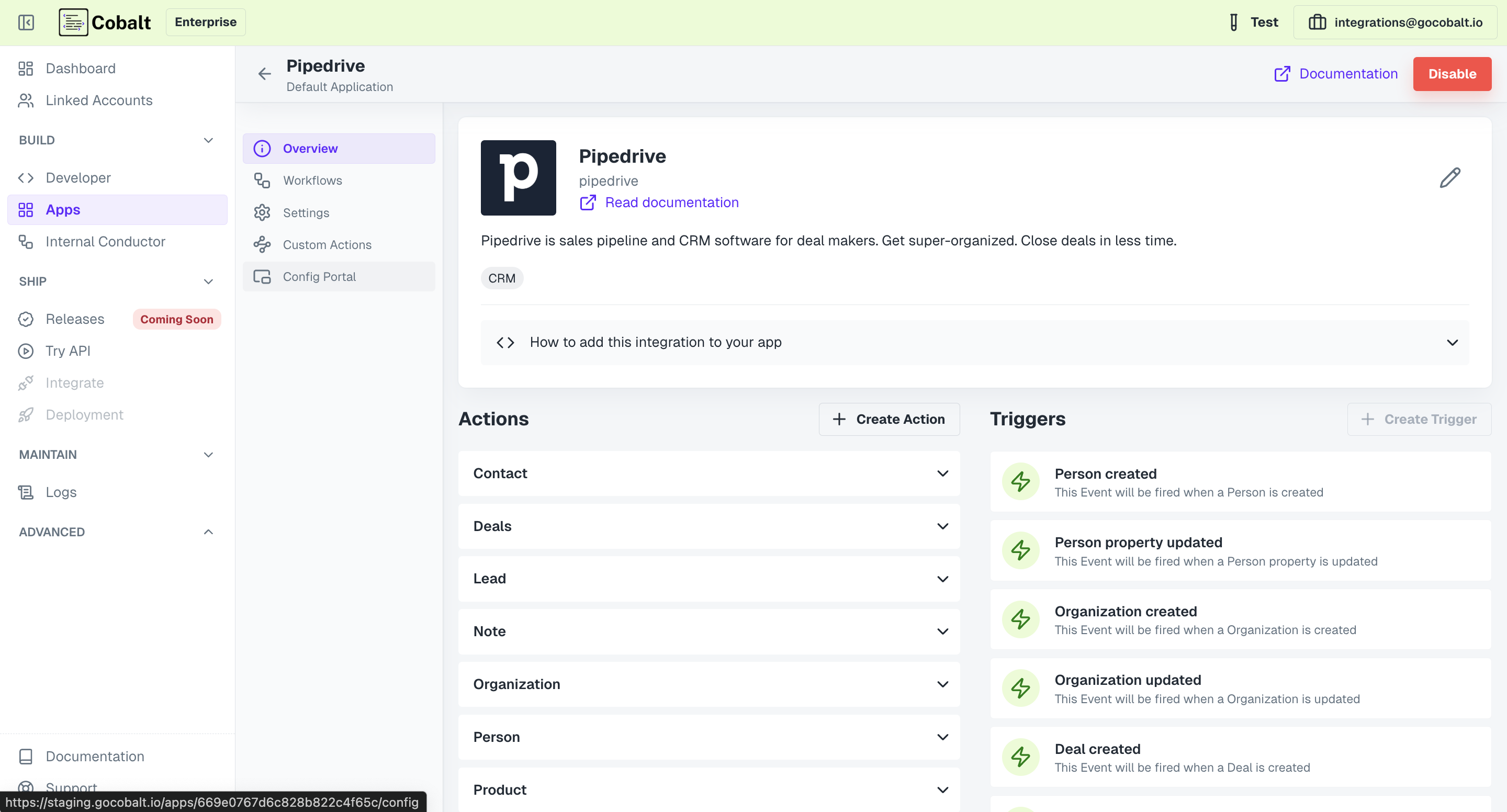
Task: Collapse the BUILD sidebar section
Action: (x=208, y=140)
